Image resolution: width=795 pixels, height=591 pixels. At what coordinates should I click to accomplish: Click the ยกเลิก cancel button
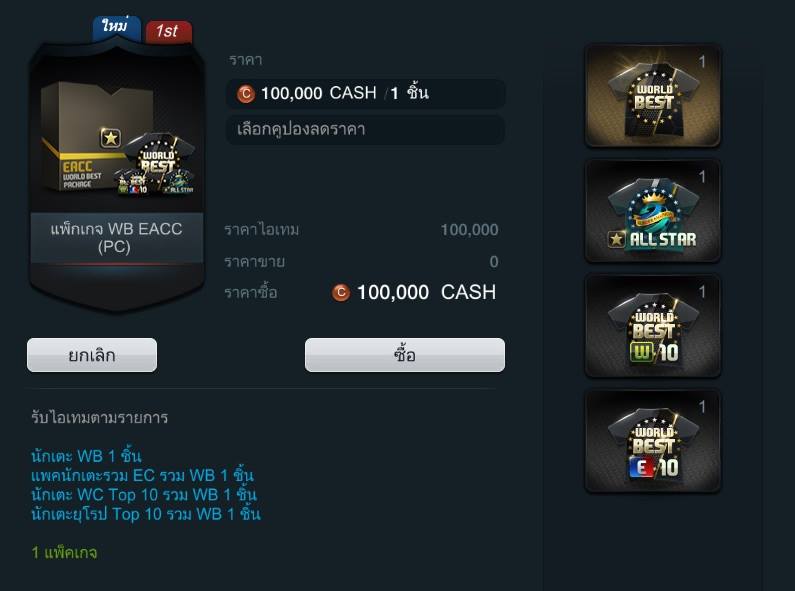pos(92,355)
